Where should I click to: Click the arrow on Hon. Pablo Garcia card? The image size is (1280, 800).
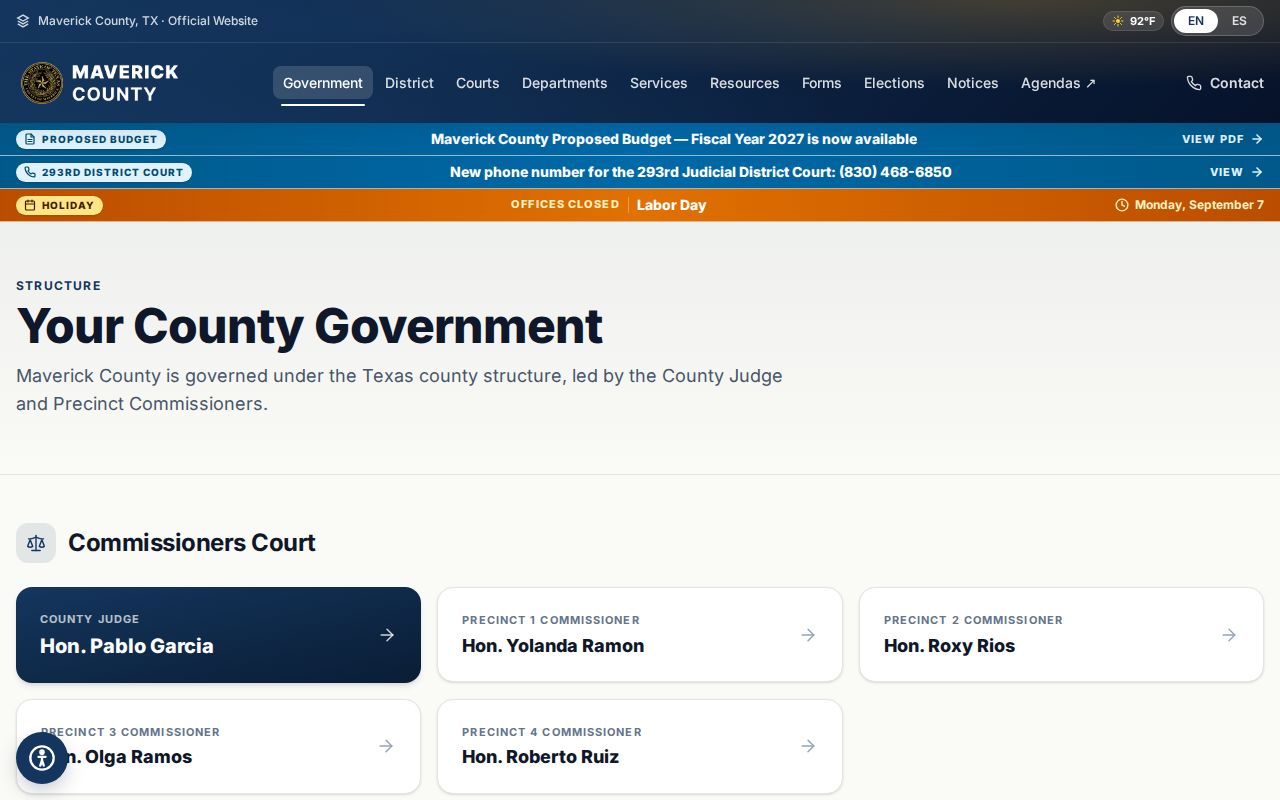(387, 635)
